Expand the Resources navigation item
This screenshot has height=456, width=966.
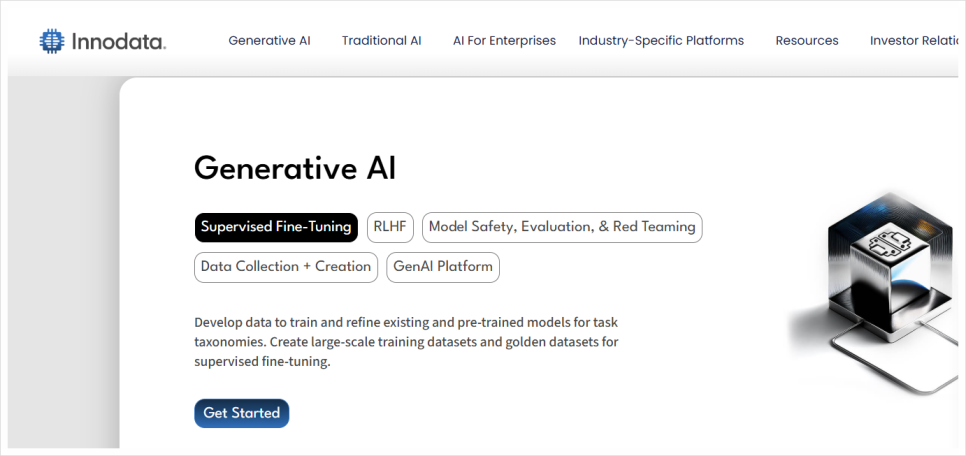click(806, 41)
